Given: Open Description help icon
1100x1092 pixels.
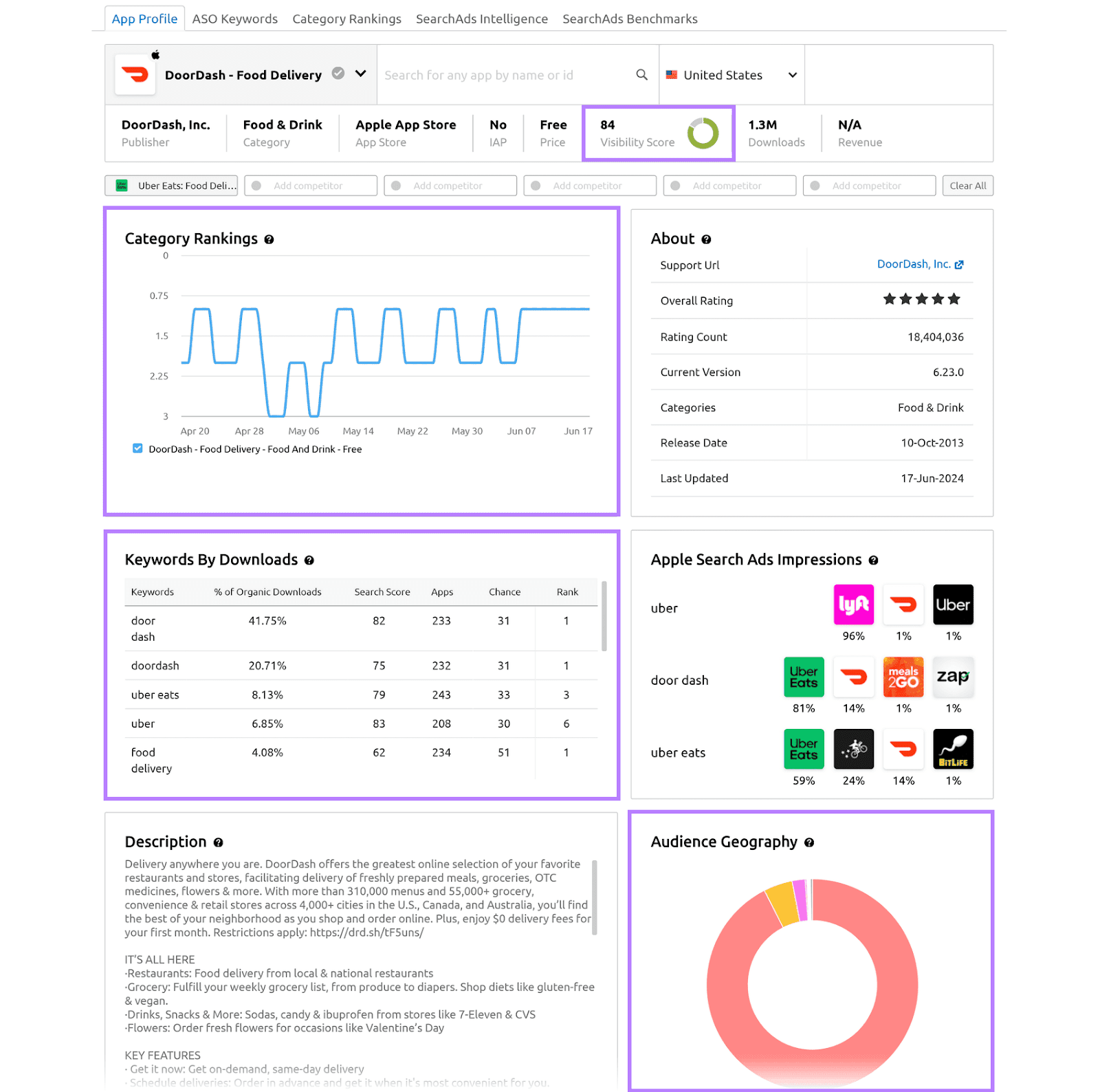Looking at the screenshot, I should (x=218, y=842).
